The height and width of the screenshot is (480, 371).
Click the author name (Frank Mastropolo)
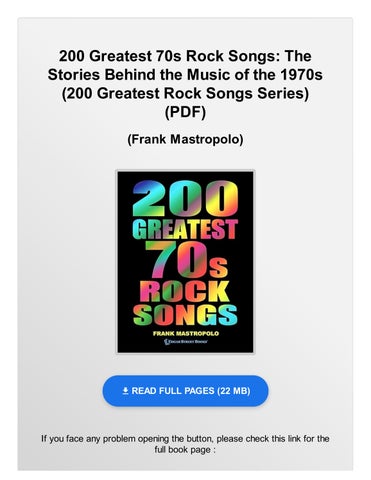(x=185, y=139)
